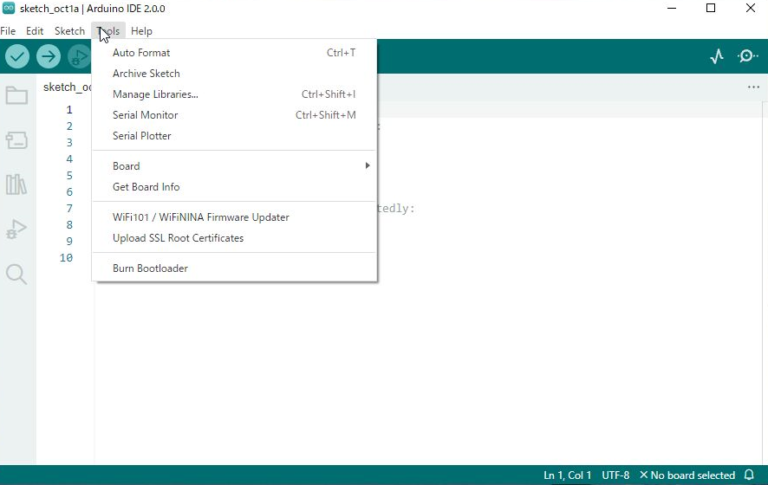Open the editor tab ellipsis menu
The width and height of the screenshot is (768, 485).
pos(753,87)
